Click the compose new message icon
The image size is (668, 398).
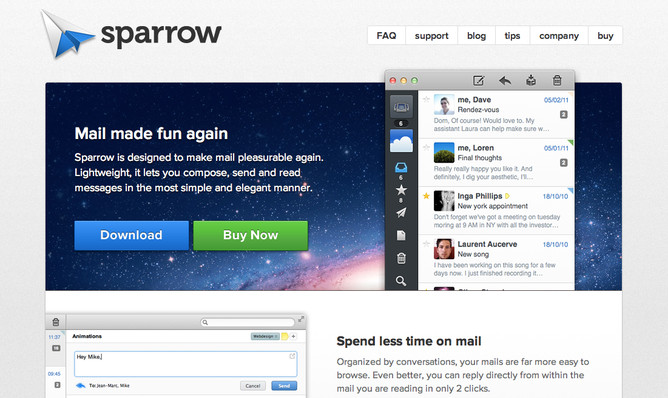click(479, 80)
